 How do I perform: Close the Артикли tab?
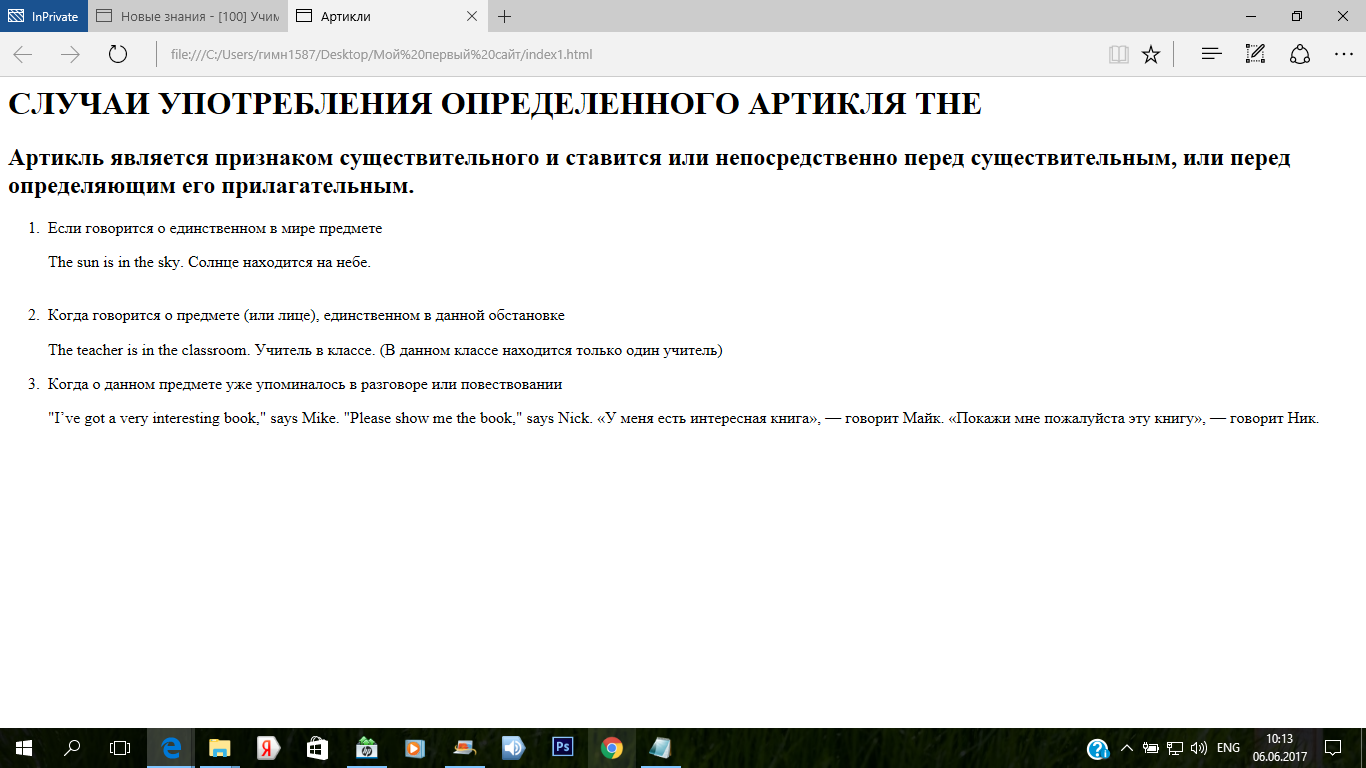click(472, 16)
